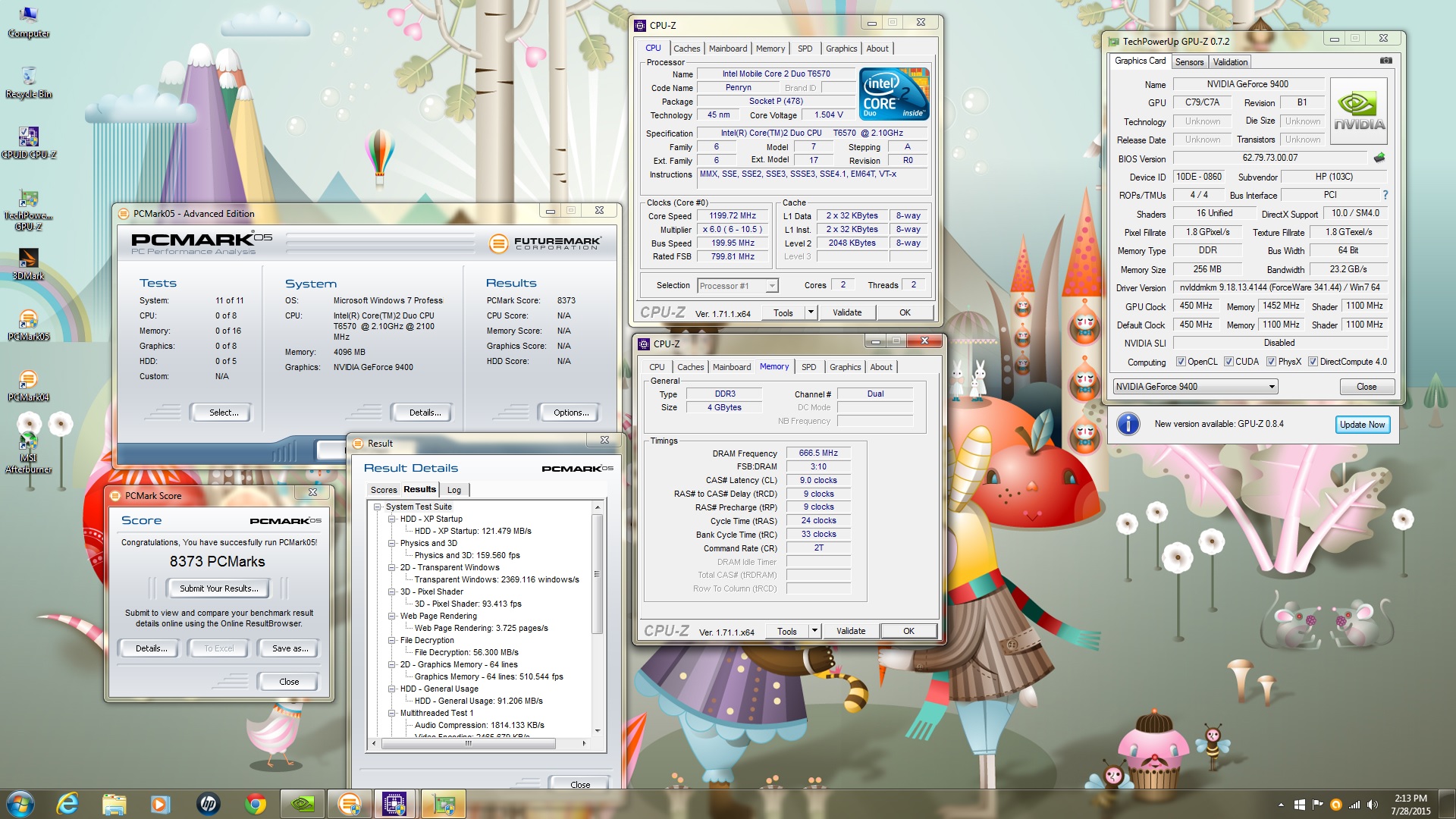Toggle the PhysX checkbox in GPU-Z
The height and width of the screenshot is (819, 1456).
coord(1271,362)
